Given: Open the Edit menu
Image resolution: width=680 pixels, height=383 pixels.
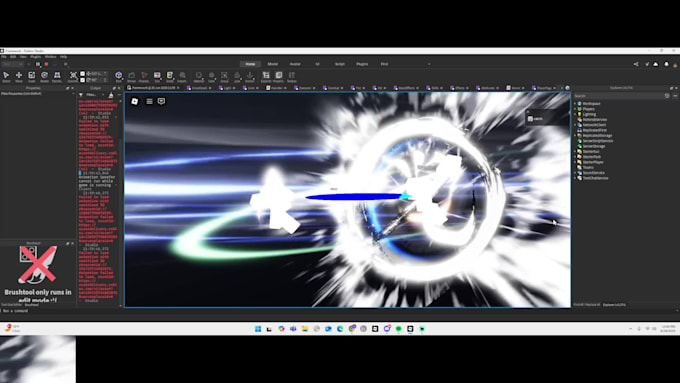Looking at the screenshot, I should pyautogui.click(x=13, y=57).
